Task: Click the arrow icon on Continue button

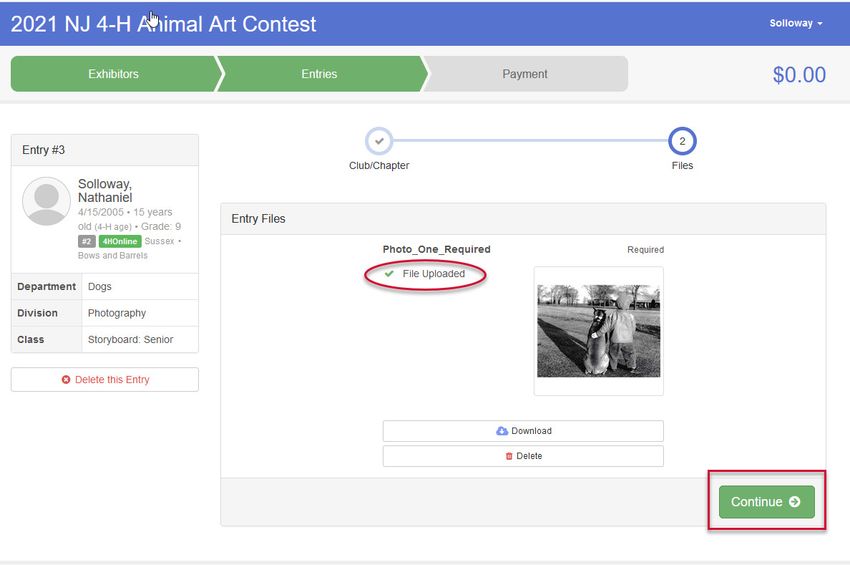Action: 795,502
